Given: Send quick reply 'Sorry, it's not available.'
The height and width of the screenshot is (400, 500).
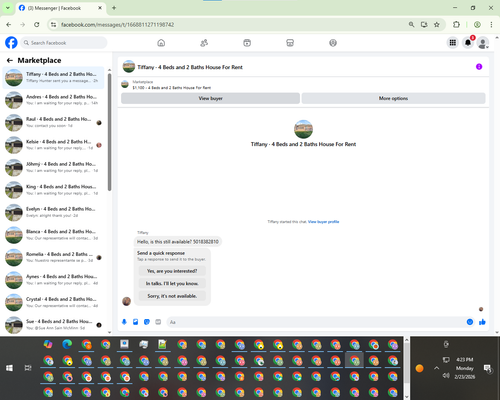Looking at the screenshot, I should pyautogui.click(x=172, y=296).
